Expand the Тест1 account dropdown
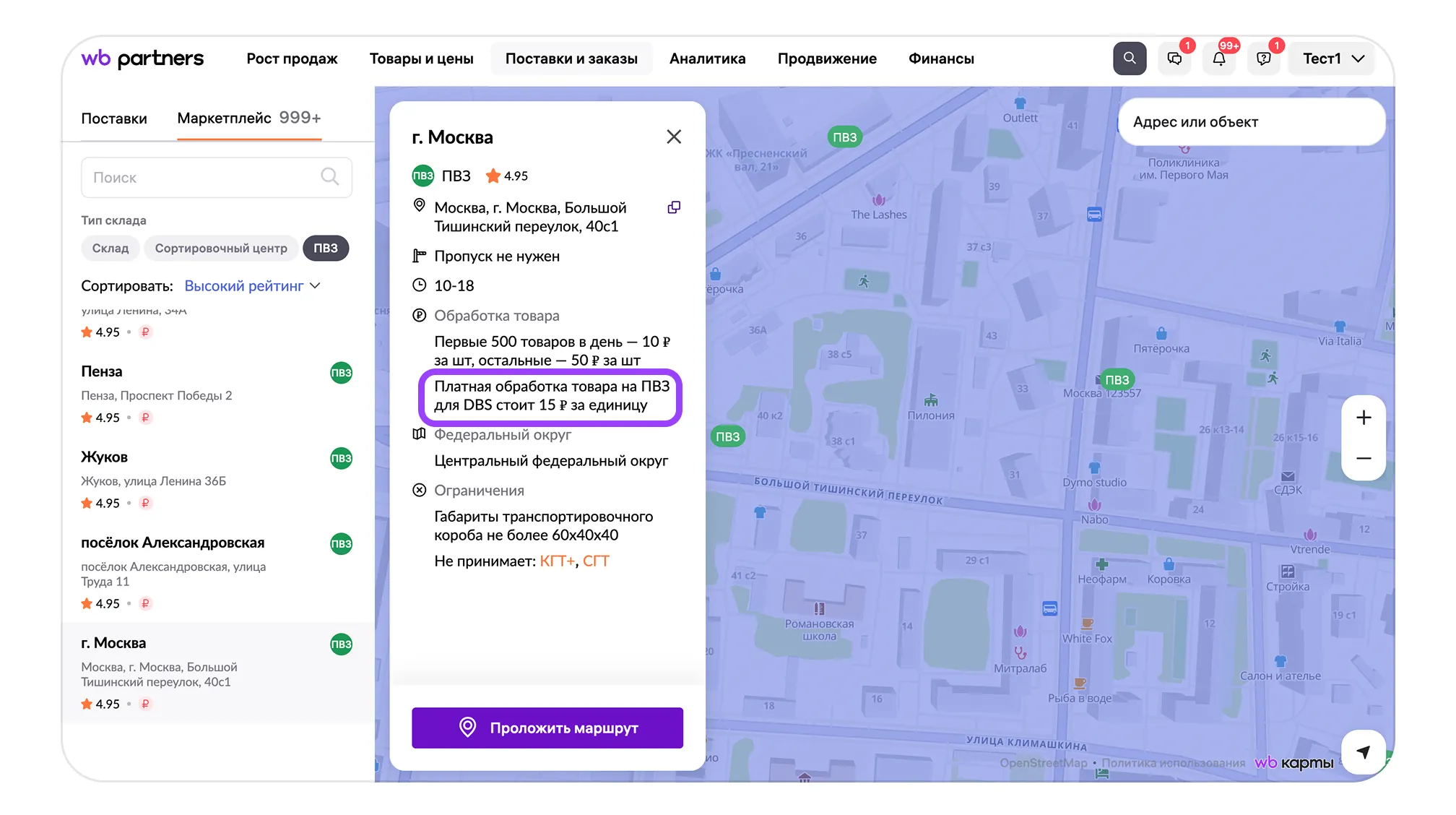The image size is (1456, 815). pyautogui.click(x=1333, y=59)
